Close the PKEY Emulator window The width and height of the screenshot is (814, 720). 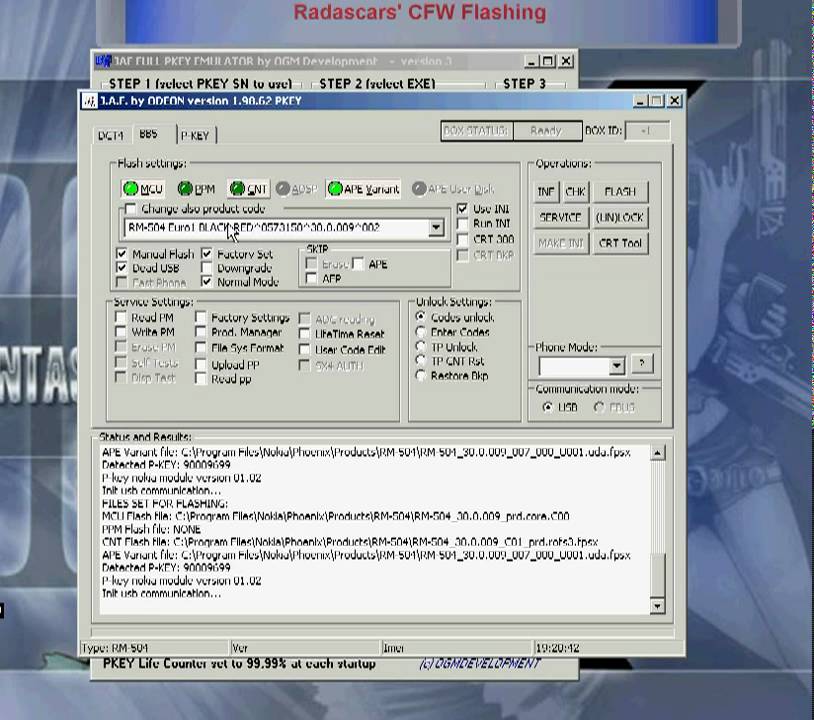point(566,61)
